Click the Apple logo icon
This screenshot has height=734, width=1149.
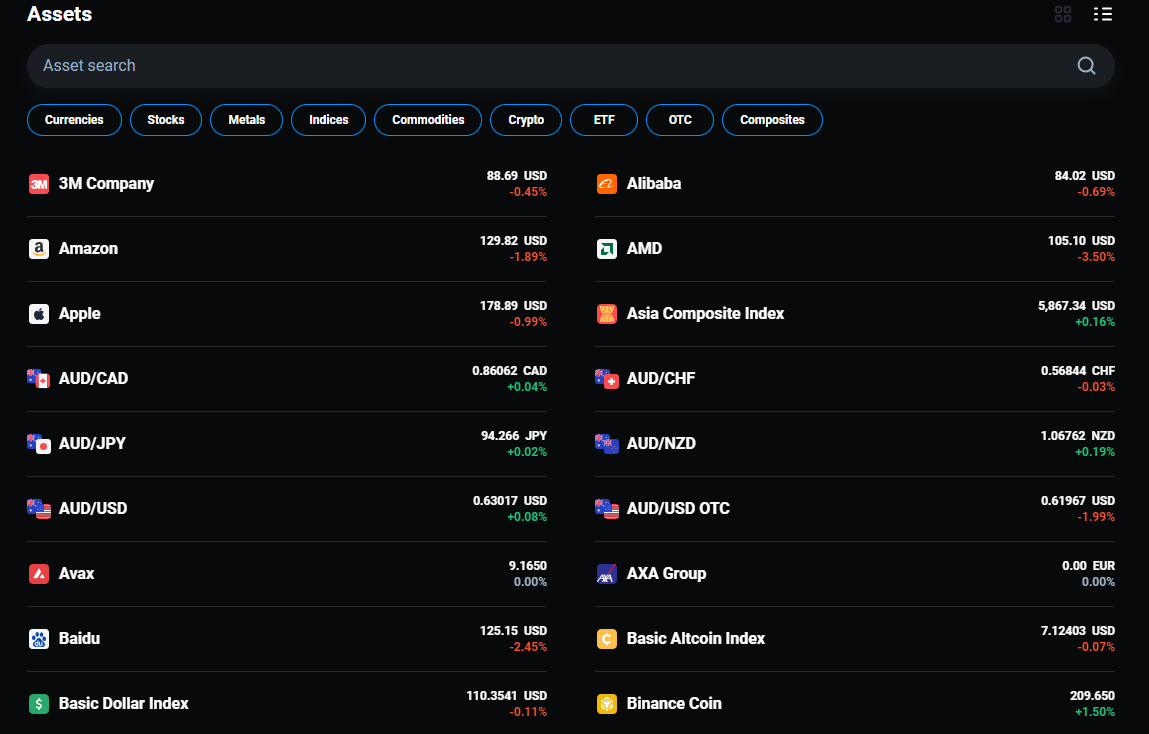39,314
